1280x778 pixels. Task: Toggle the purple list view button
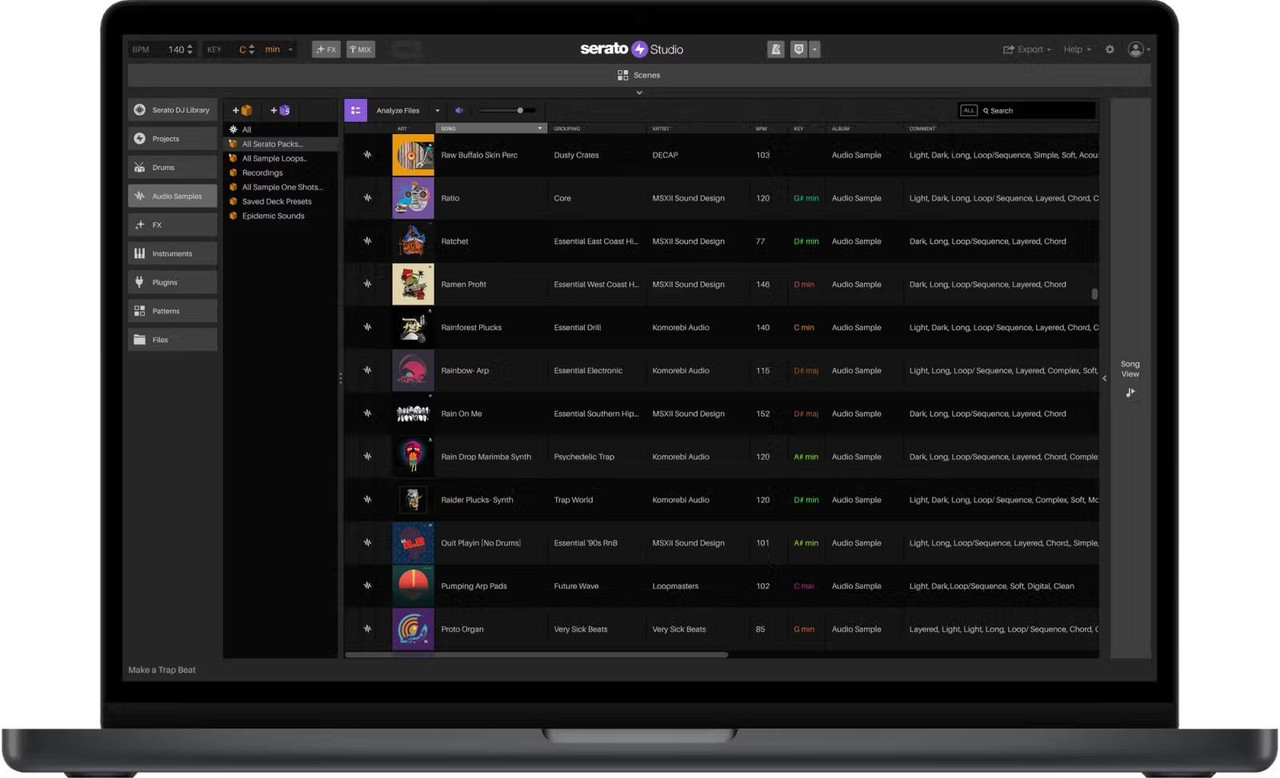click(355, 111)
